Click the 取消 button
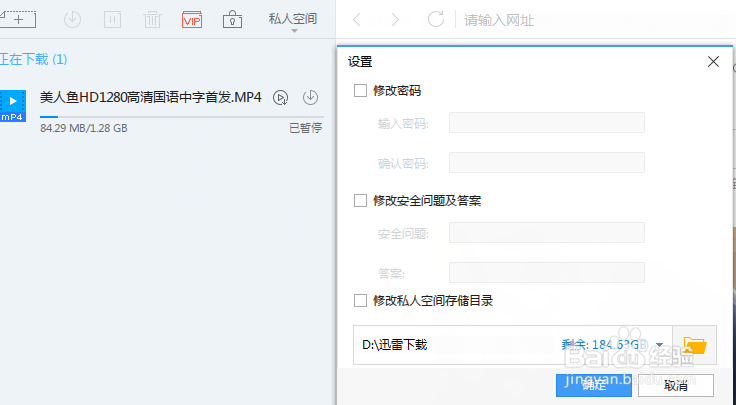The width and height of the screenshot is (736, 405). tap(676, 385)
